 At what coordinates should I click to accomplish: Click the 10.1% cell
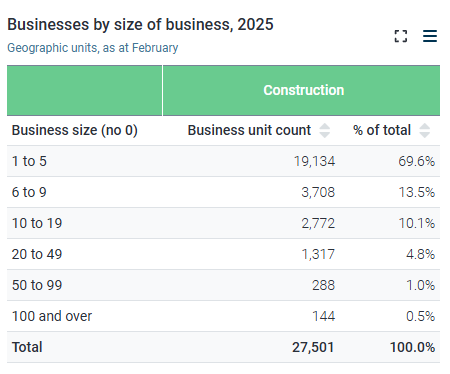coord(417,223)
